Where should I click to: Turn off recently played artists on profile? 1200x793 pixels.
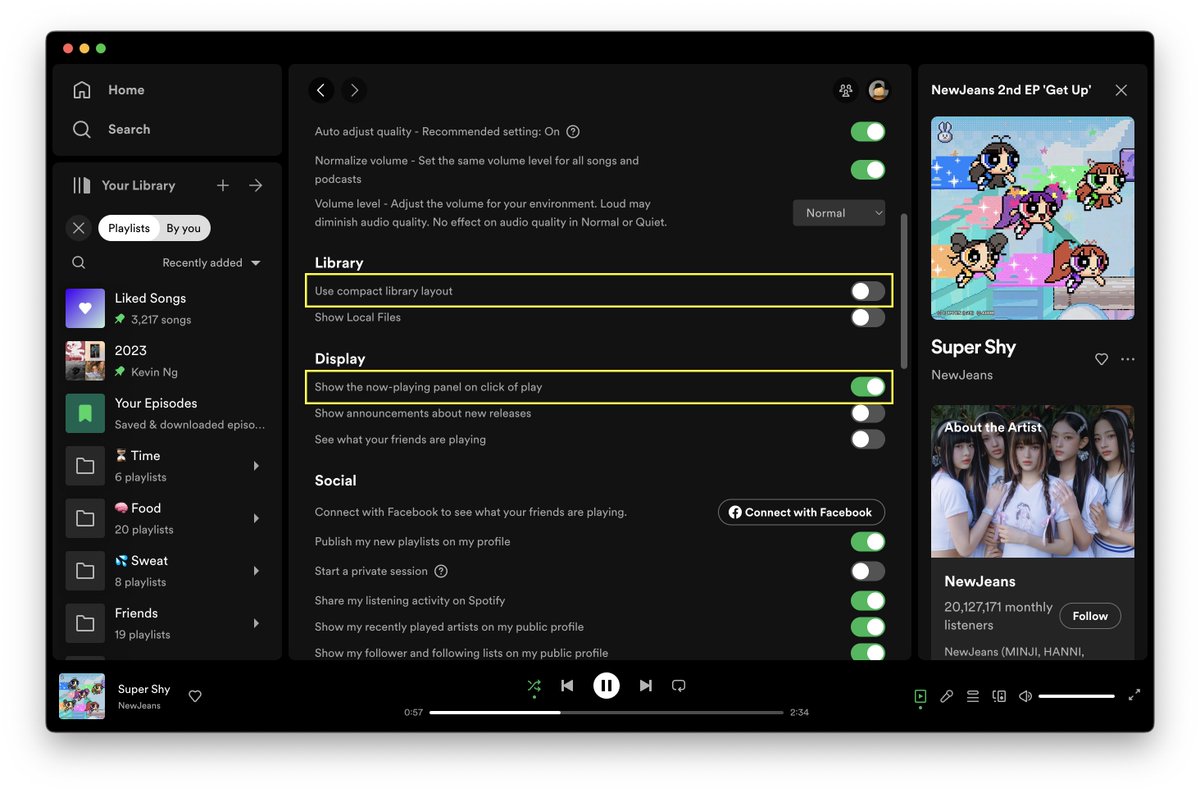(x=868, y=627)
